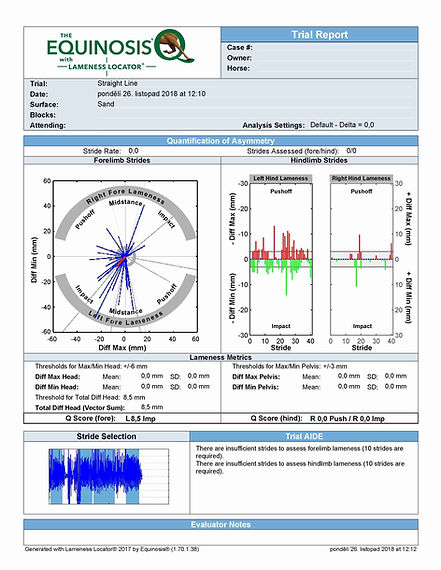Click the Diff Max Head: label

coord(58,377)
